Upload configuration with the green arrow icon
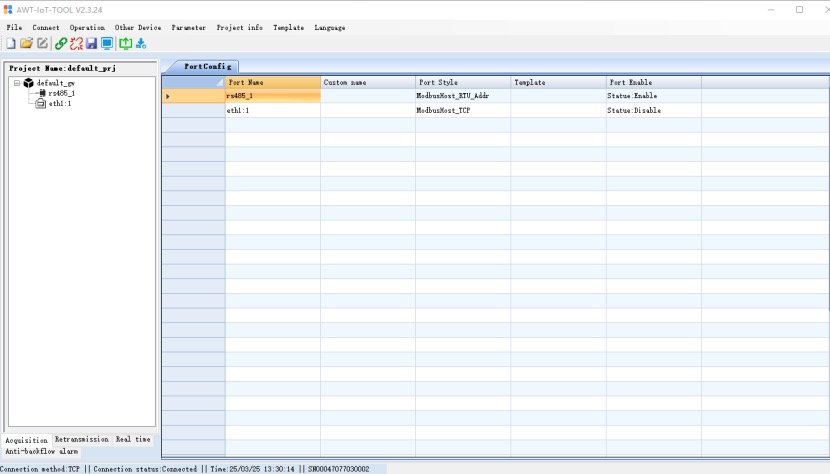This screenshot has width=830, height=474. tap(125, 43)
